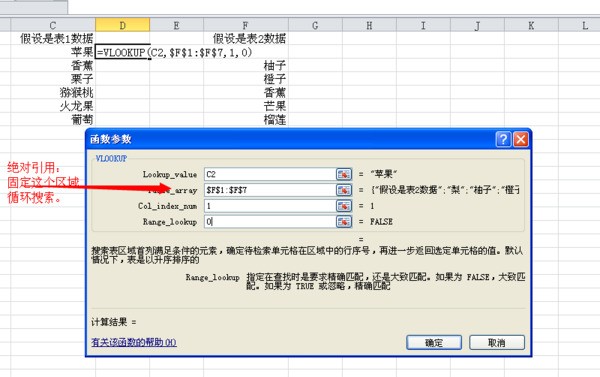Select column F header
Screen dimensions: 600x377
point(246,25)
